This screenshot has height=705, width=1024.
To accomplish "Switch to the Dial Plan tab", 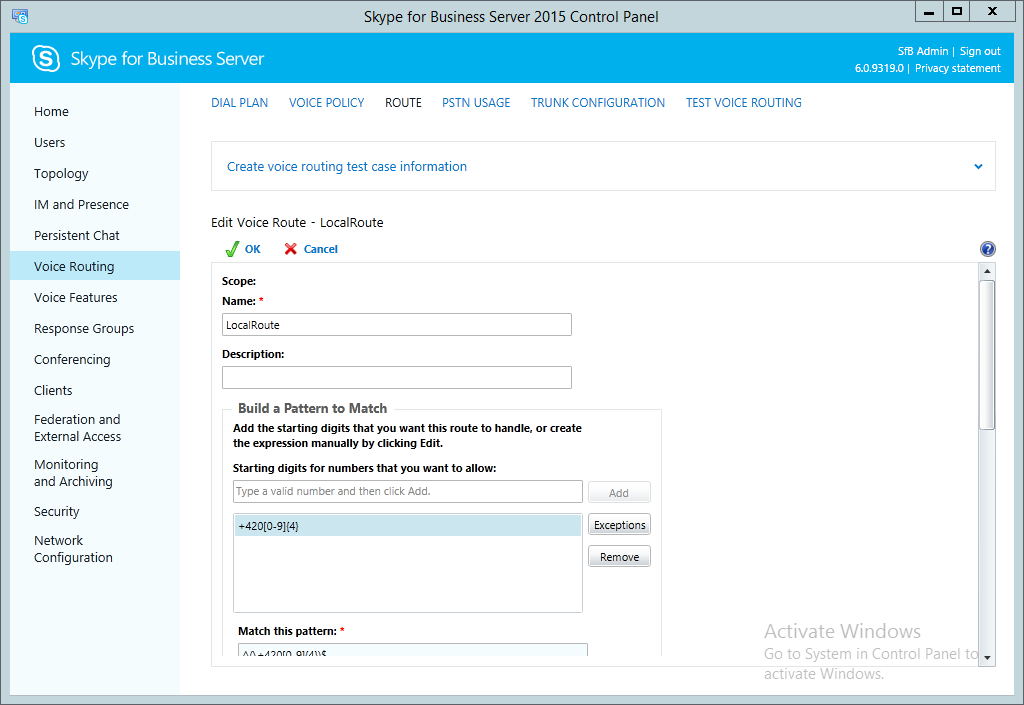I will pyautogui.click(x=239, y=103).
